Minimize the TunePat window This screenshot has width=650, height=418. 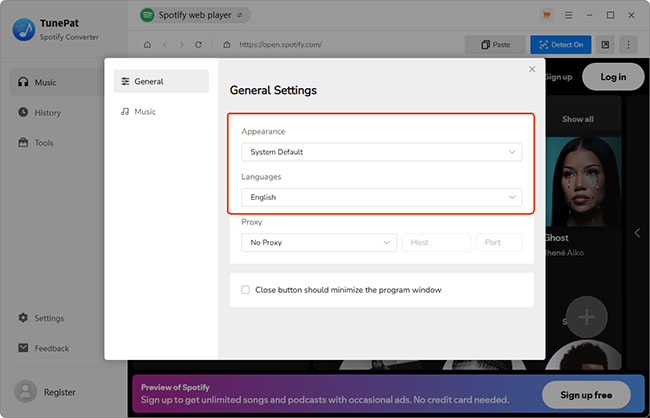(x=590, y=15)
